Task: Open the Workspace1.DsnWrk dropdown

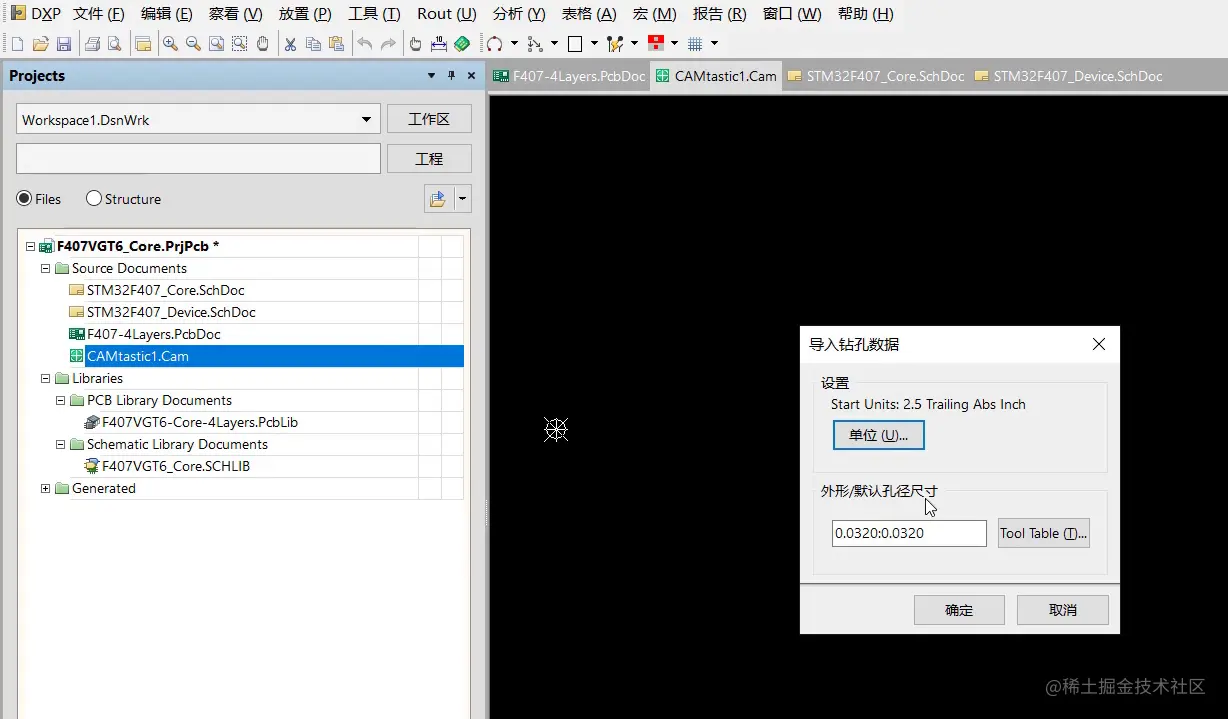Action: 367,120
